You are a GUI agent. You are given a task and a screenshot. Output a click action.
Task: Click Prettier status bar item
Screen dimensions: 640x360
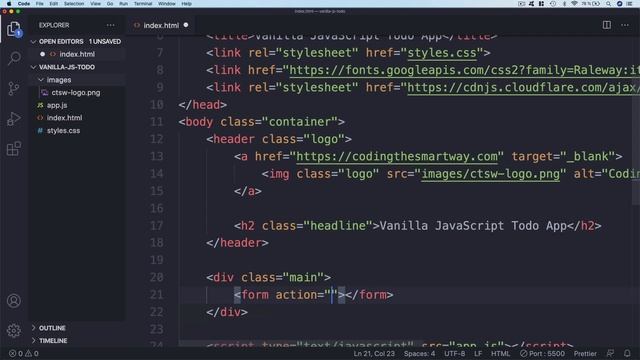click(x=585, y=353)
